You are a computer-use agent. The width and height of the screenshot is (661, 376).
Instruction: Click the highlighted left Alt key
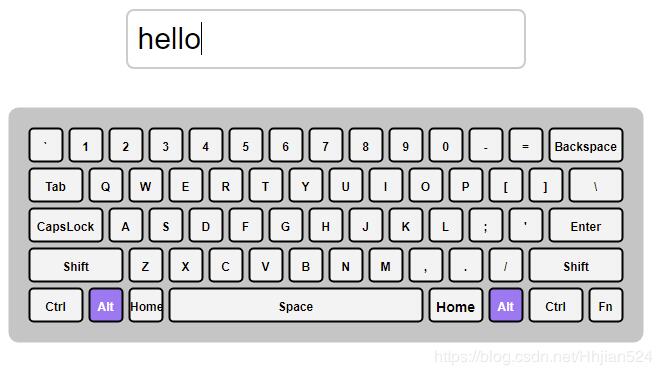(106, 306)
